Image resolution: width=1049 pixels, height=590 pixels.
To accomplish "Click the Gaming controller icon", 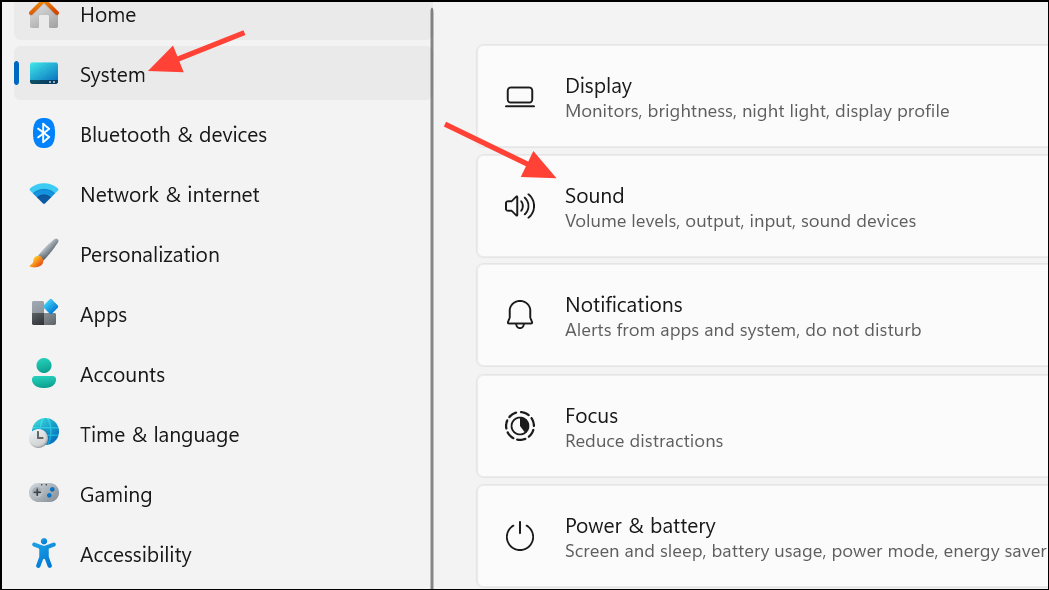I will coord(44,494).
